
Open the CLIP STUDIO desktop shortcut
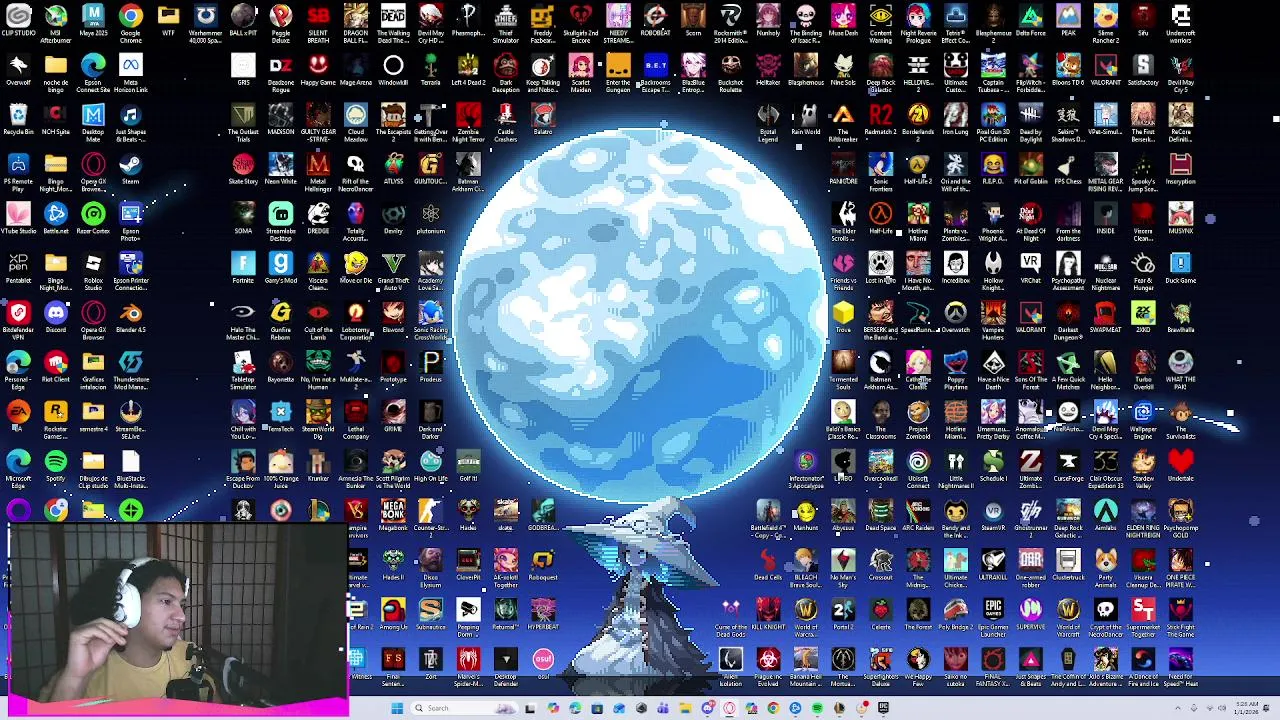(x=18, y=22)
